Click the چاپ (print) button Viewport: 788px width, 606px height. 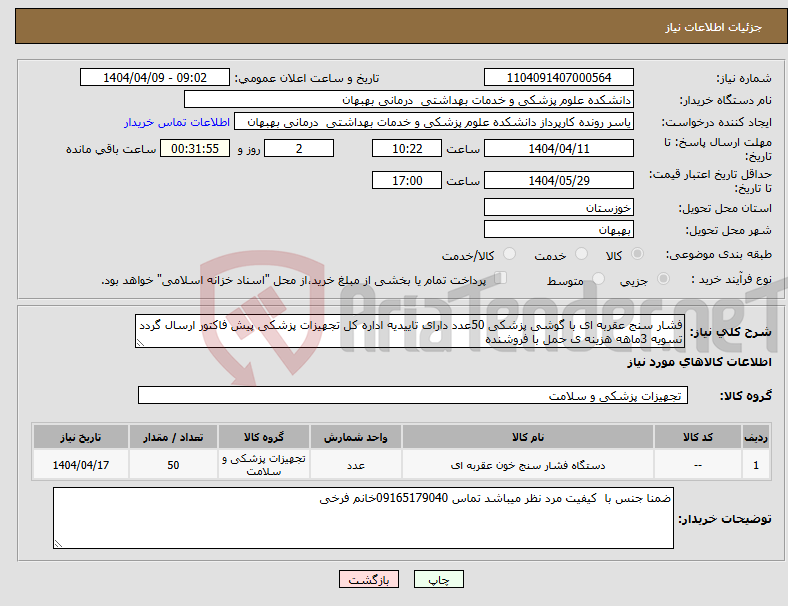pos(438,579)
